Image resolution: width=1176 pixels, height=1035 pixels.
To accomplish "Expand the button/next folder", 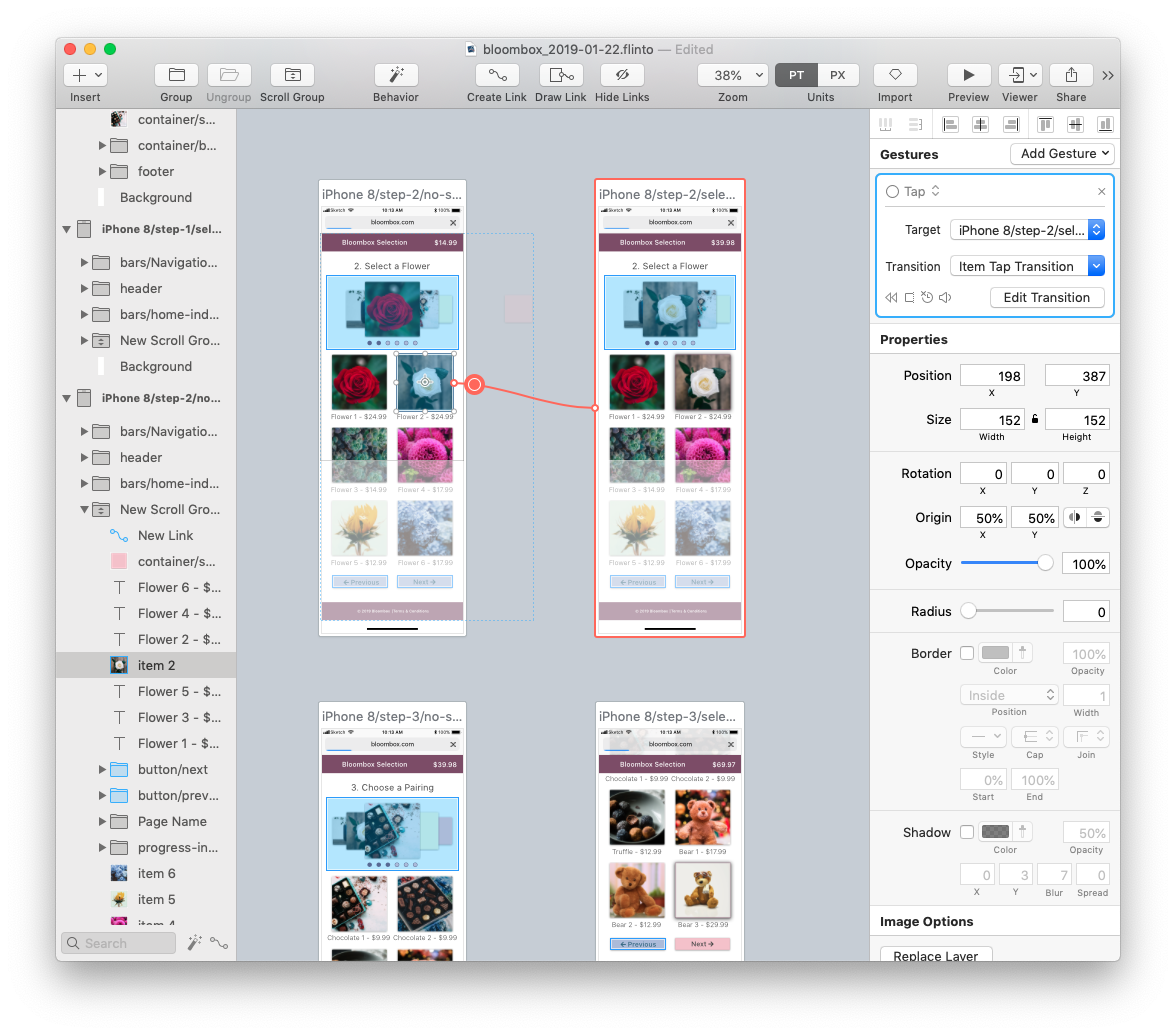I will tap(103, 770).
